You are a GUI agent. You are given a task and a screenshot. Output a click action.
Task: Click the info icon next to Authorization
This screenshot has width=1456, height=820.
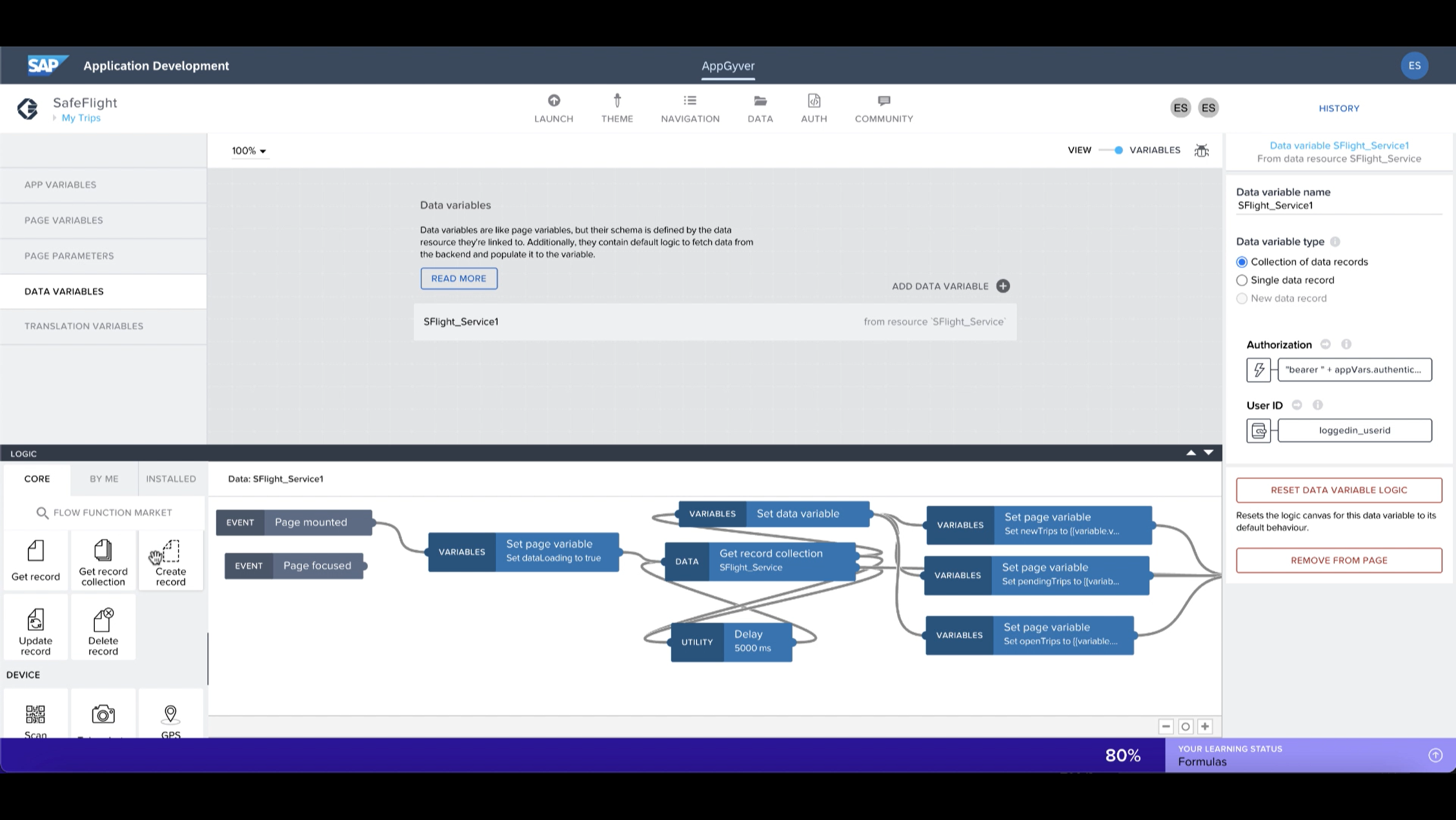tap(1346, 344)
